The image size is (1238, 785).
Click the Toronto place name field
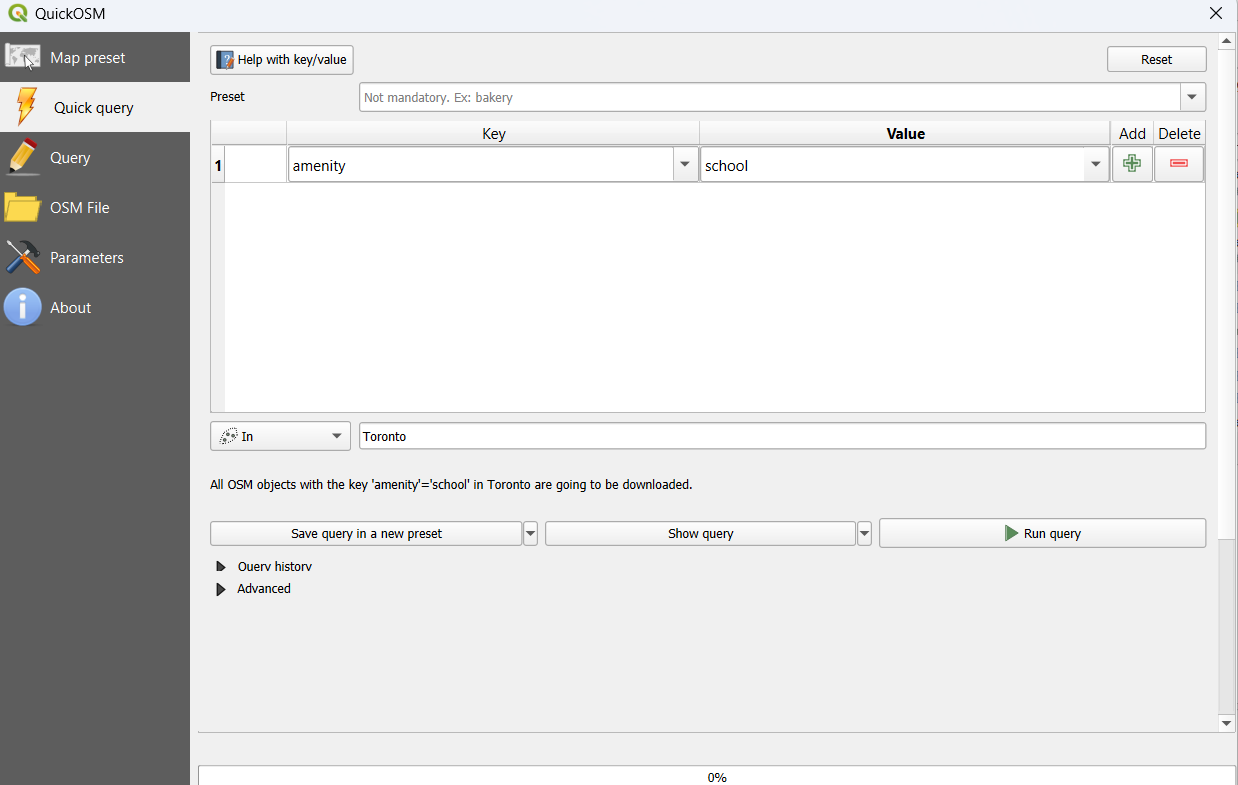(x=781, y=436)
